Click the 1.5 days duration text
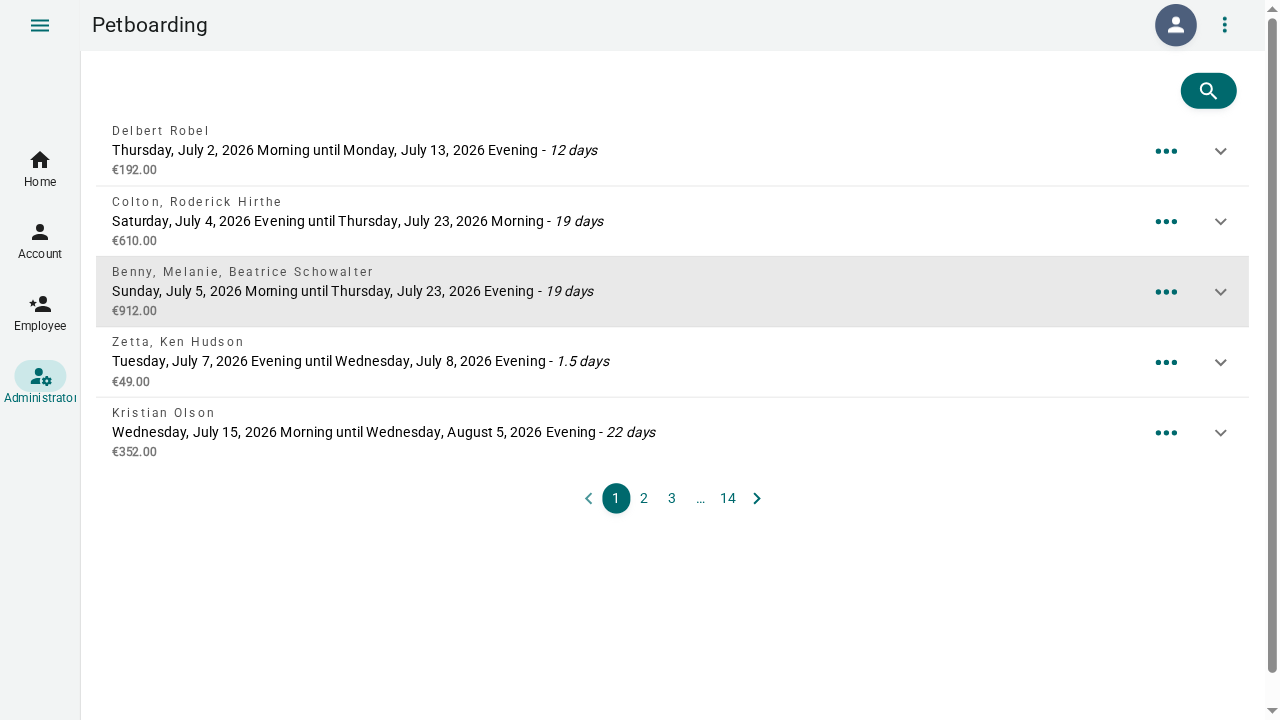 (x=583, y=361)
